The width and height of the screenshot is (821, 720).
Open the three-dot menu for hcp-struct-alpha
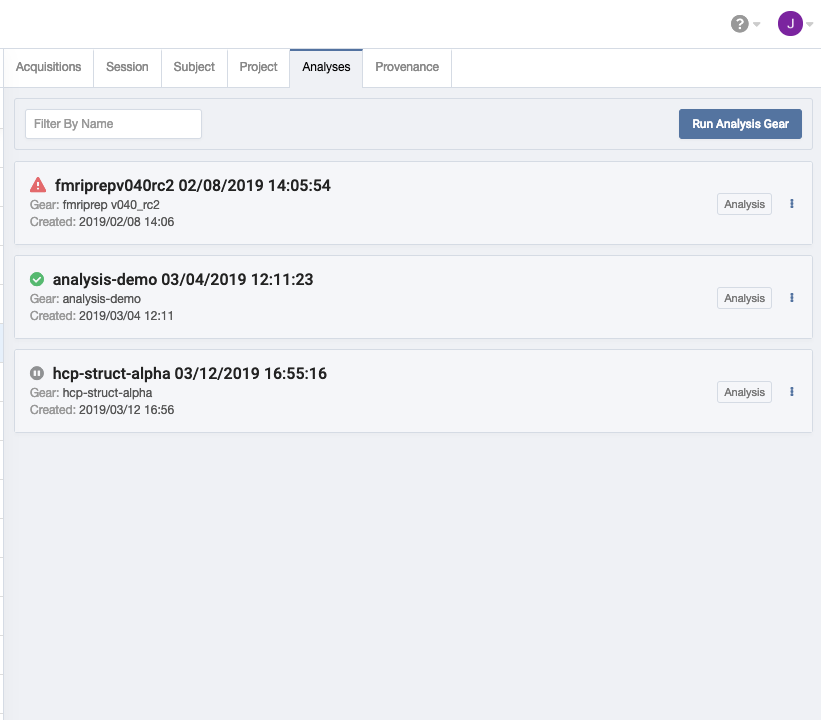(x=792, y=392)
